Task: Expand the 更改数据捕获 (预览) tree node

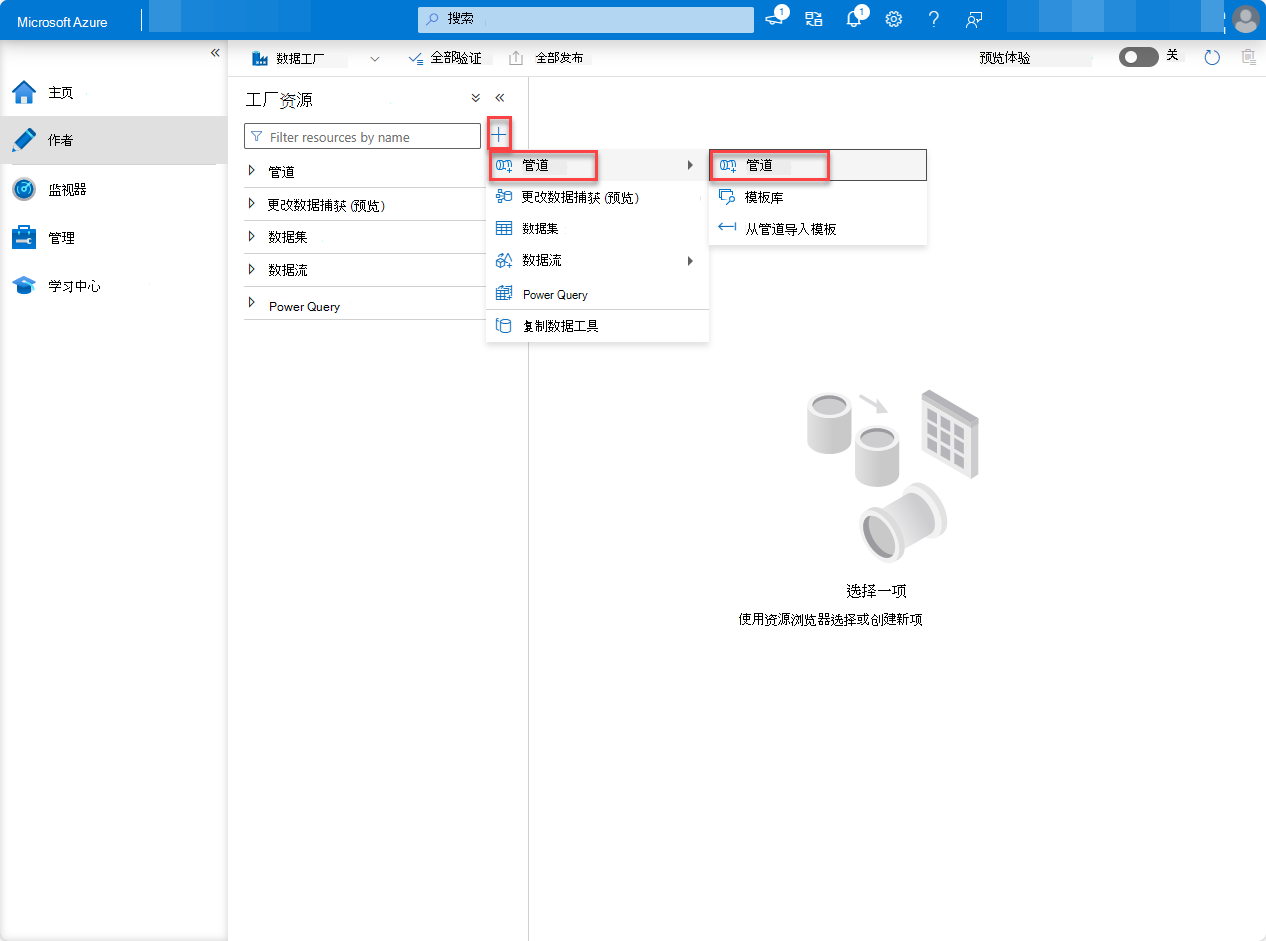Action: 252,204
